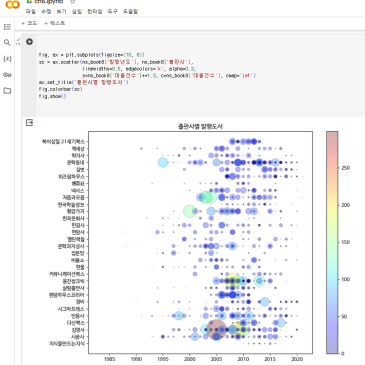Open the 도움말 menu
This screenshot has height=365, width=365.
tap(130, 11)
